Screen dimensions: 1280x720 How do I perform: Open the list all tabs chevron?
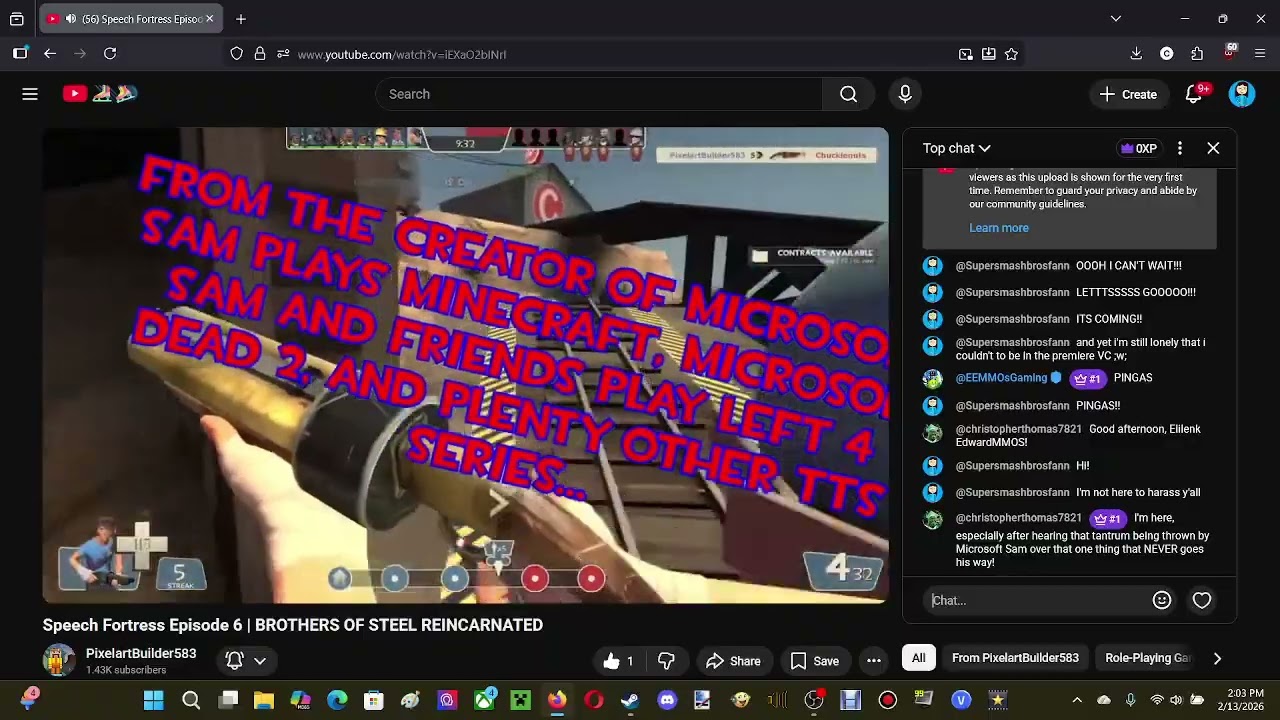coord(1116,19)
